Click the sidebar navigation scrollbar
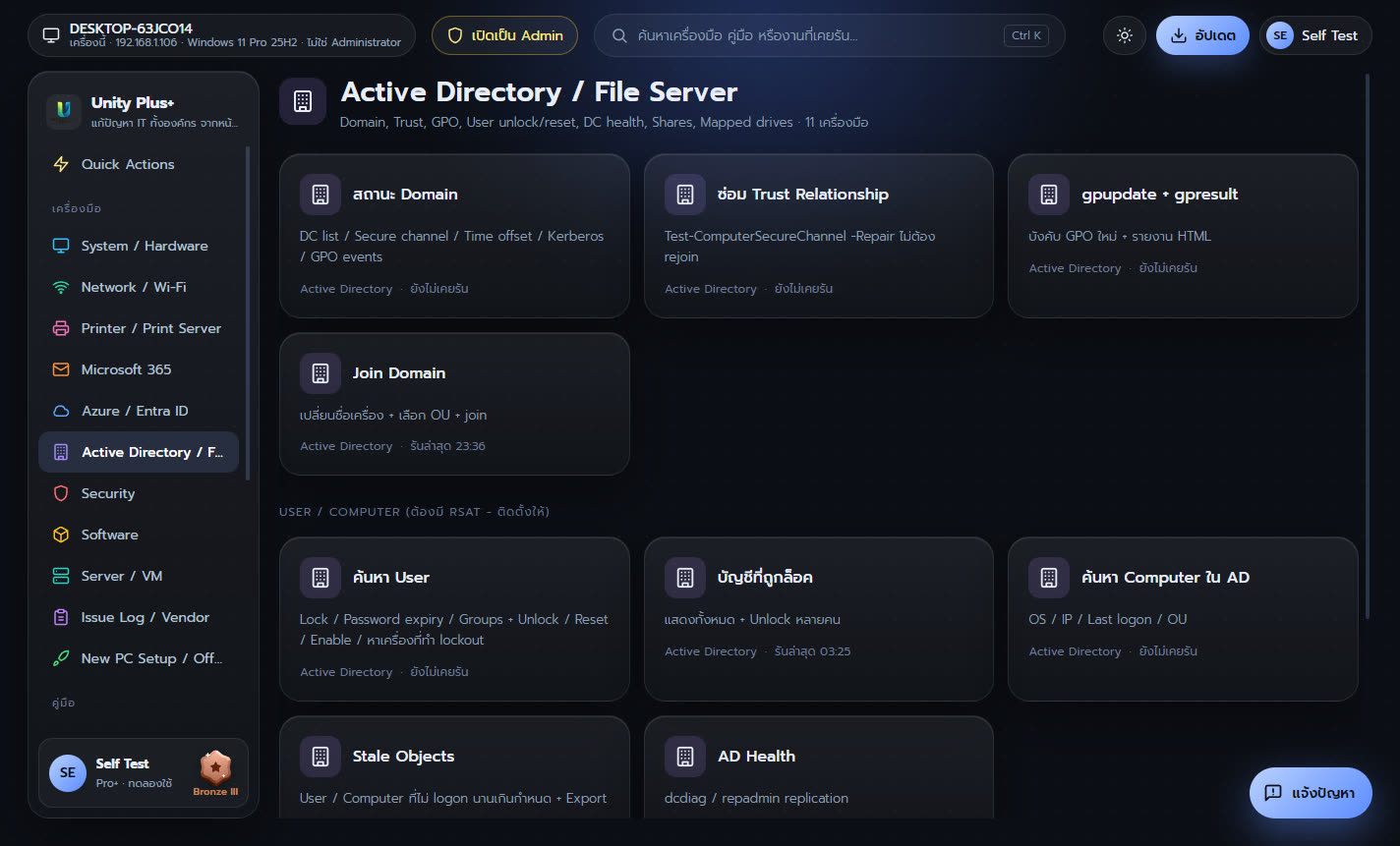Viewport: 1400px width, 846px height. click(248, 312)
